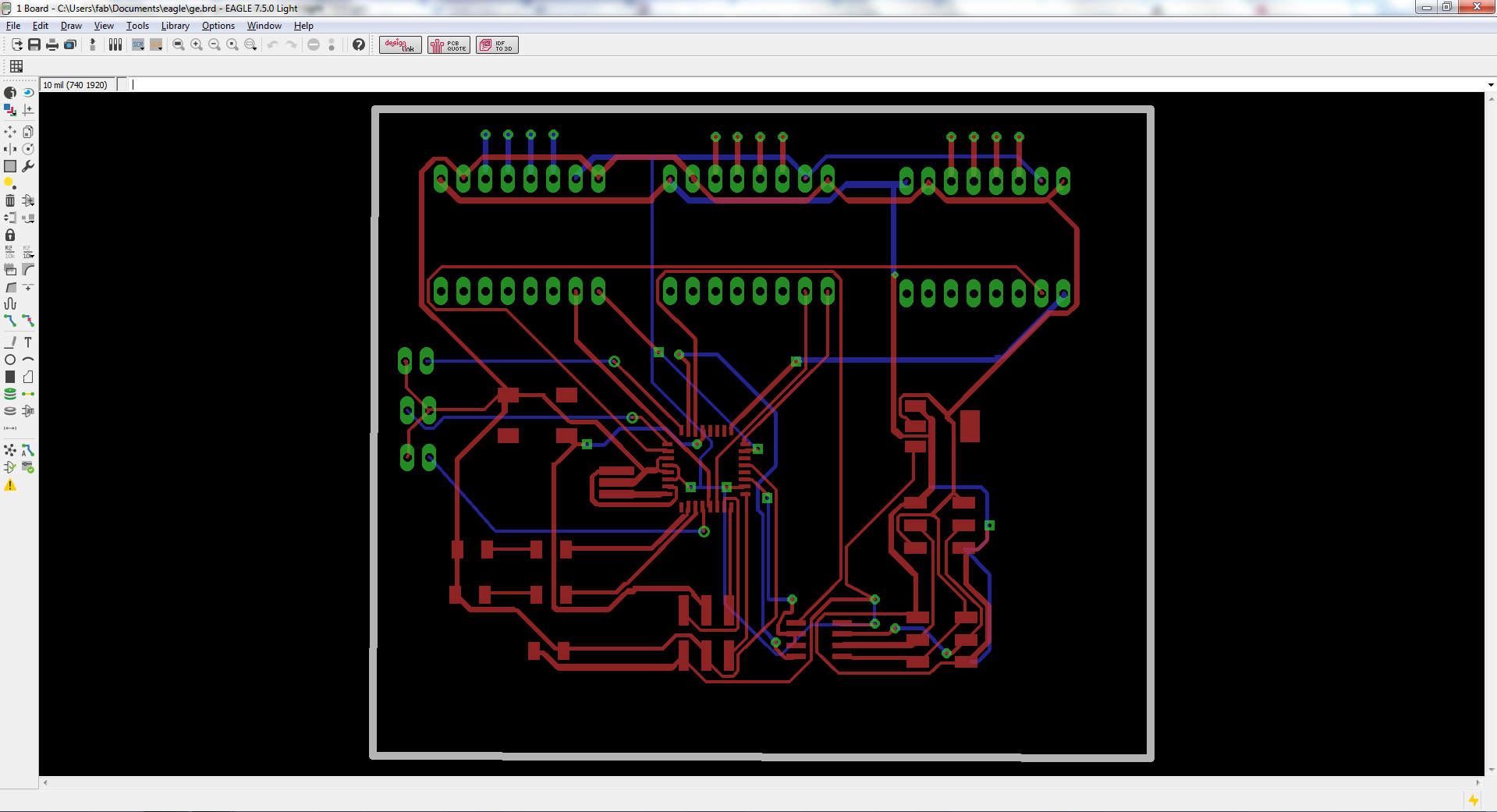This screenshot has height=812, width=1497.
Task: Select the Text tool
Action: click(28, 342)
